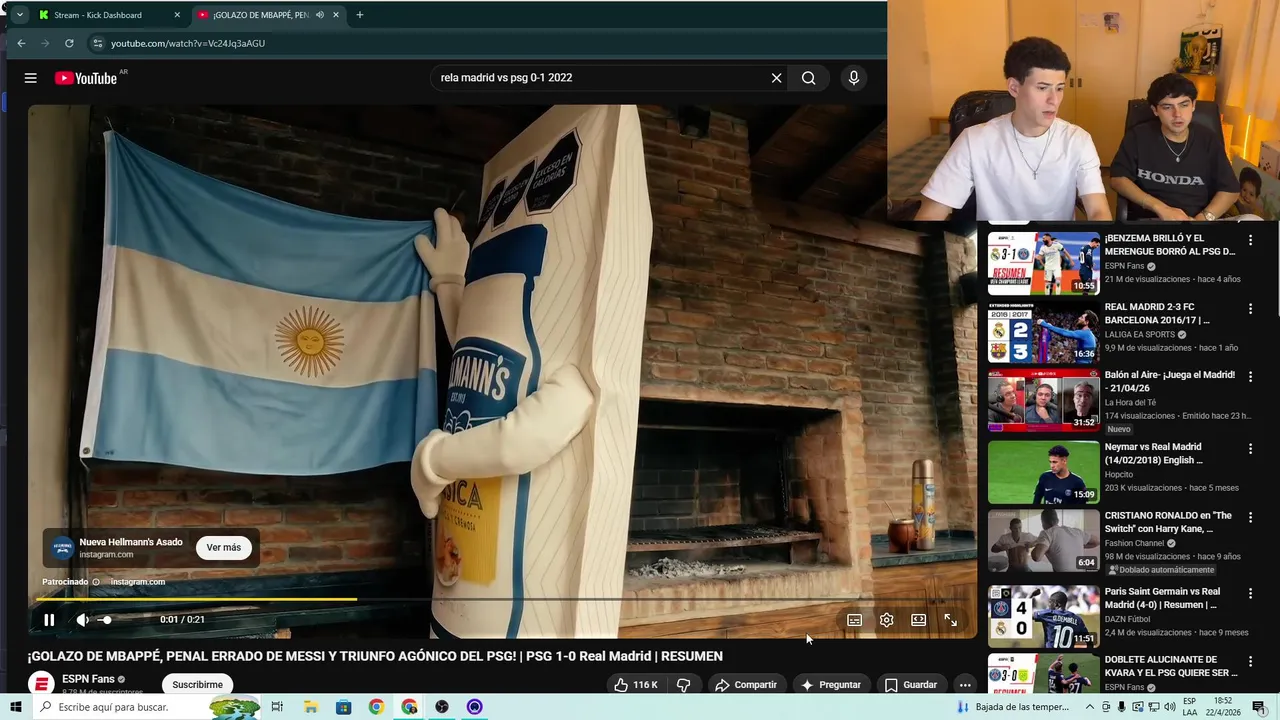Open Benzema Brilló video thumbnail
The height and width of the screenshot is (720, 1280).
point(1043,263)
